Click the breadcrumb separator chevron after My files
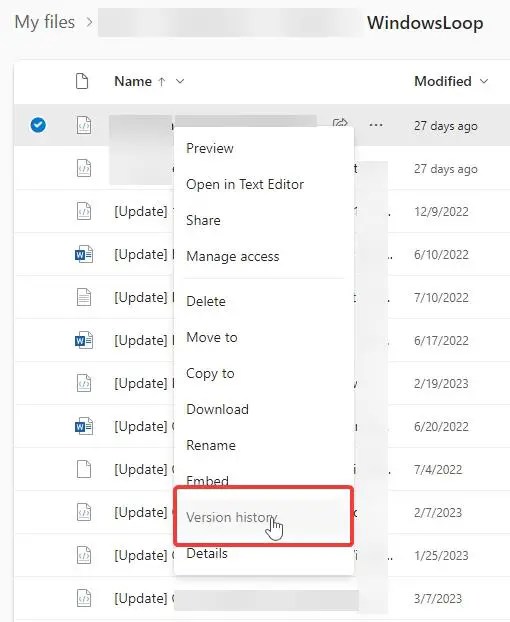The image size is (510, 622). click(x=89, y=22)
